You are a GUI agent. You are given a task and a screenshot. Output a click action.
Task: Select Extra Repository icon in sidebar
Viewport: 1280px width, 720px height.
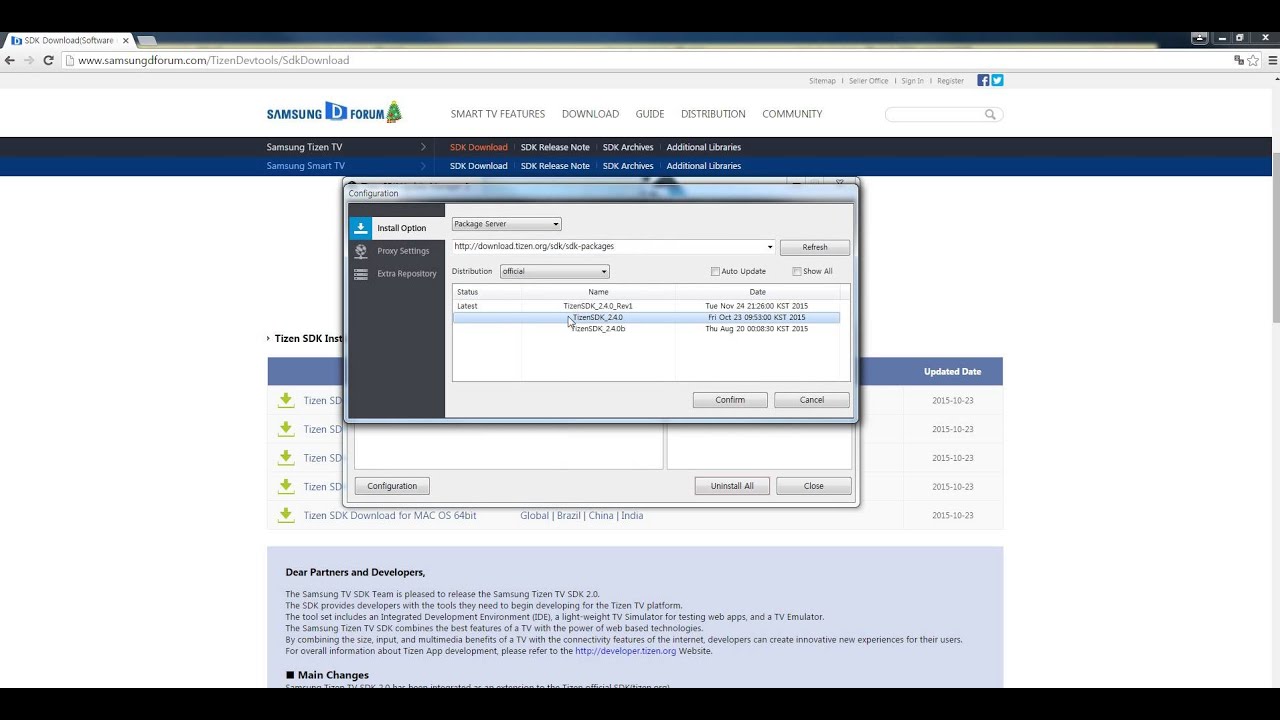tap(361, 273)
